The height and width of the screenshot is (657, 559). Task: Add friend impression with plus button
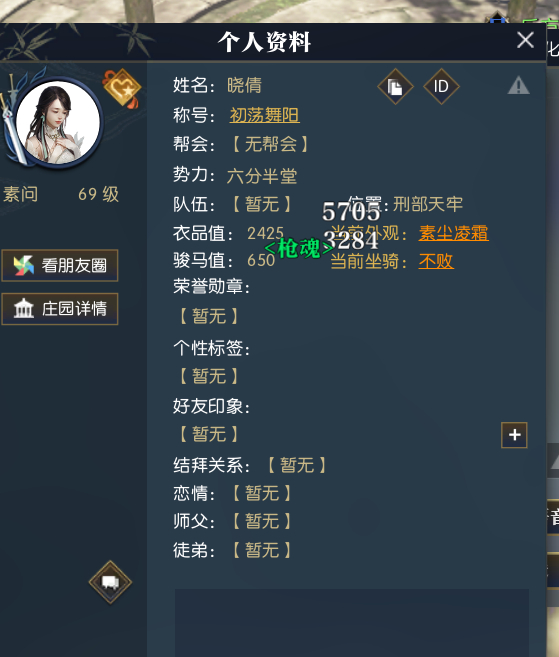pos(514,435)
